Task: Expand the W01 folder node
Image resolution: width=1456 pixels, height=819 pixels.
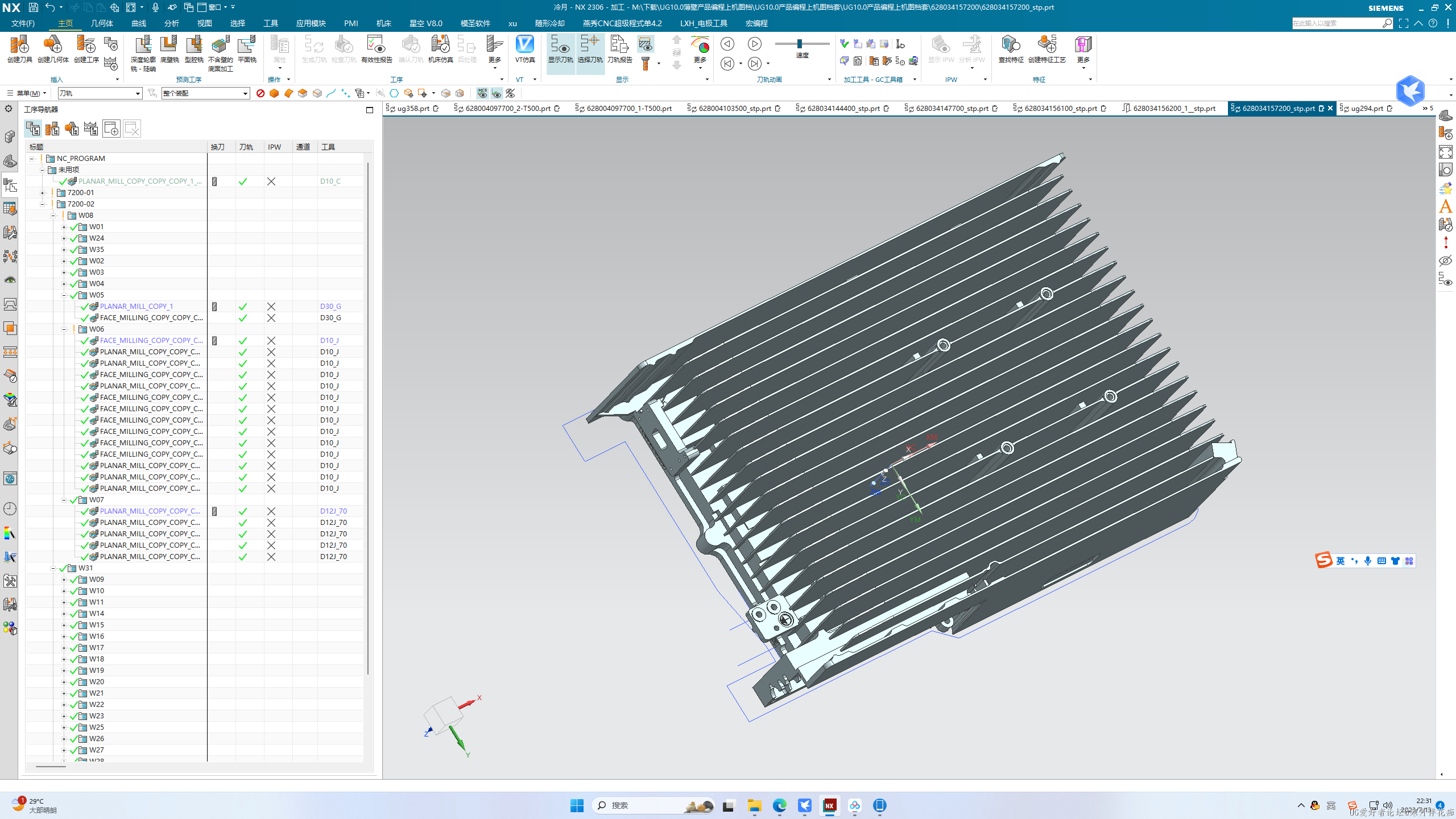Action: pos(64,227)
